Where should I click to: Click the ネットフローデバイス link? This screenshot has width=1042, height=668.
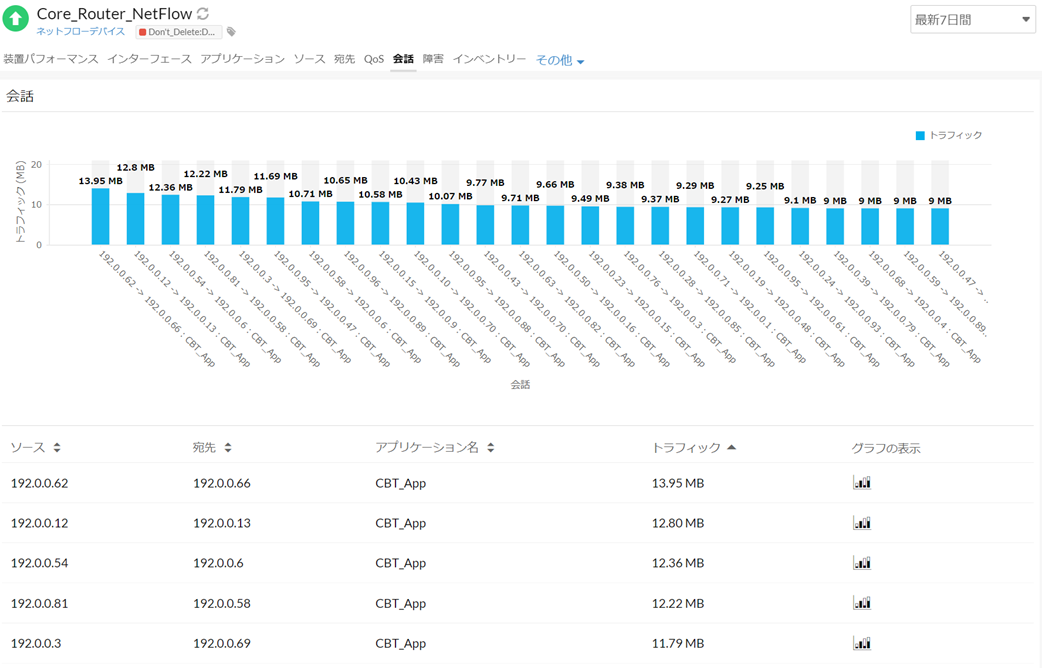tap(81, 32)
